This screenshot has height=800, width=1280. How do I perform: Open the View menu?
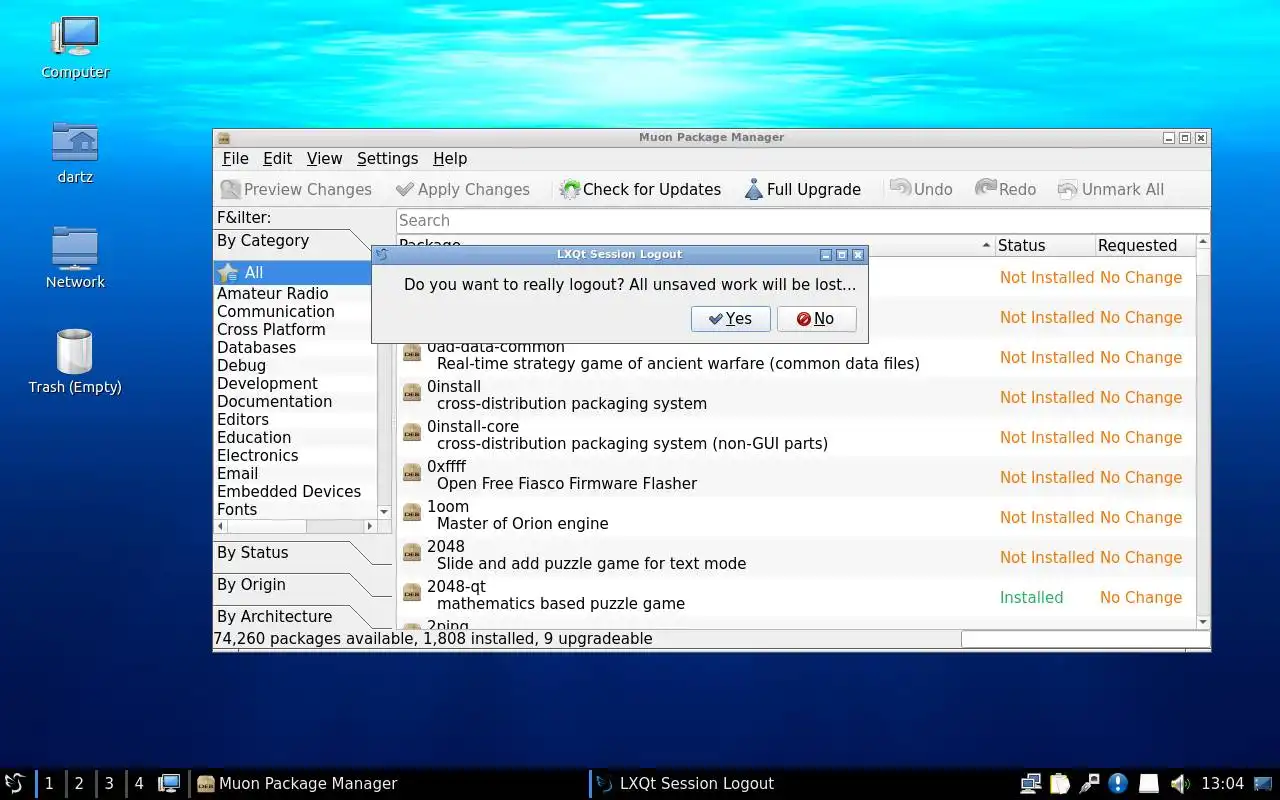point(324,158)
